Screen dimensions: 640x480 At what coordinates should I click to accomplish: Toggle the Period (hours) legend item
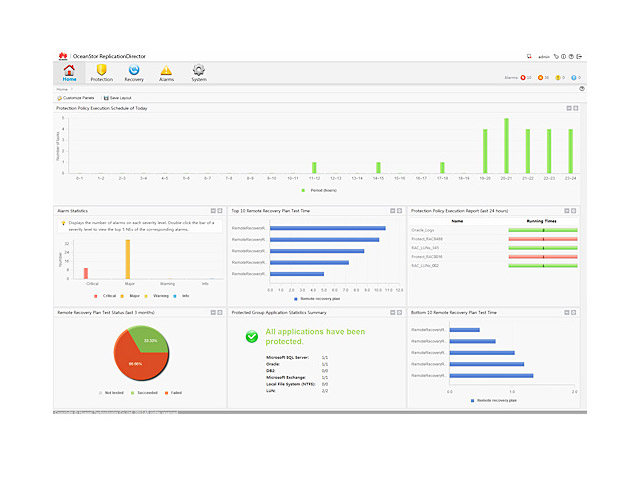(x=321, y=189)
